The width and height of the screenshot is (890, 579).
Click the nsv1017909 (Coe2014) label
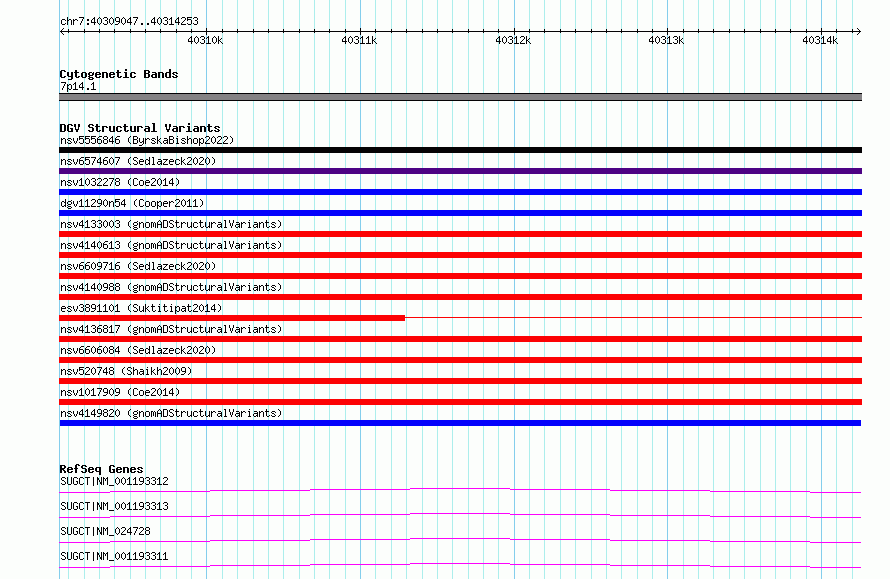[x=120, y=392]
